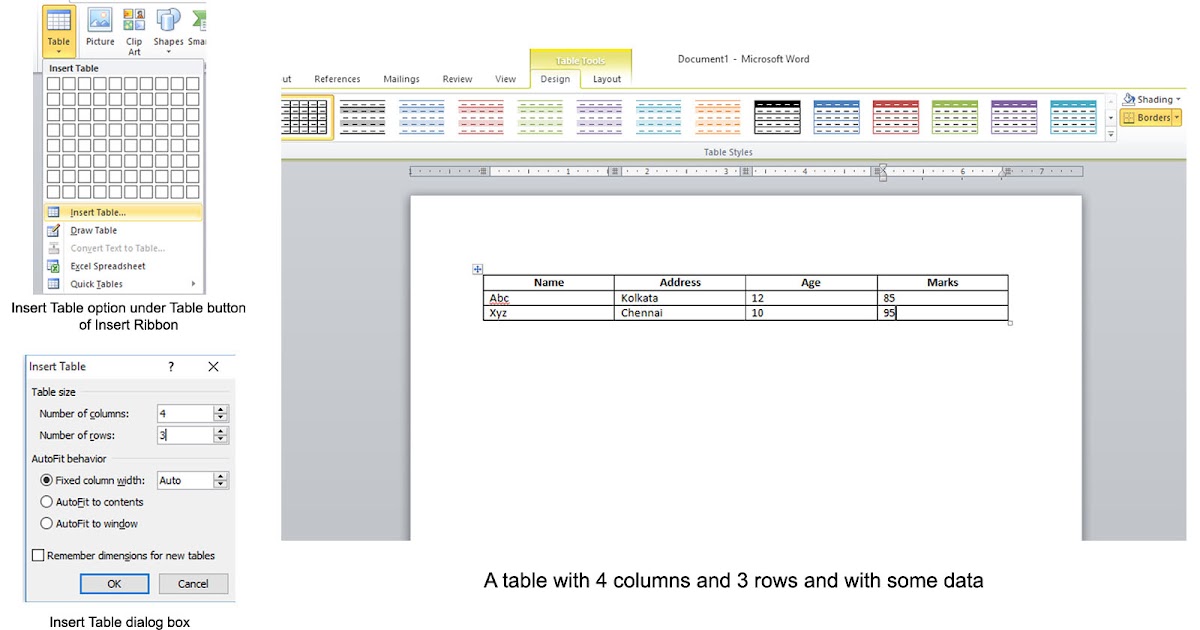
Task: Cancel the Insert Table dialog
Action: (x=192, y=584)
